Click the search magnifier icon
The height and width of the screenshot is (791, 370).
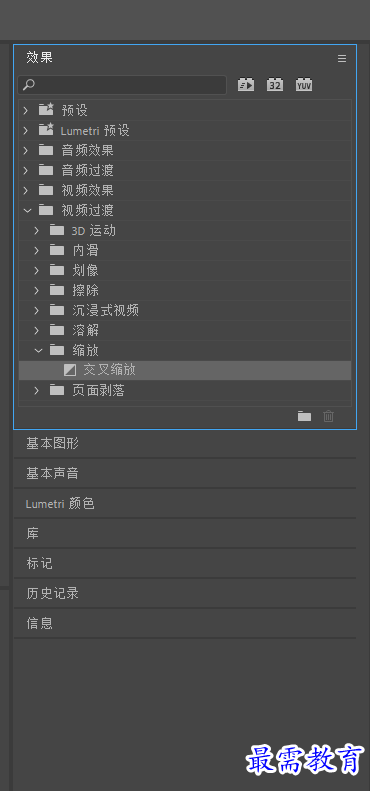pos(29,85)
